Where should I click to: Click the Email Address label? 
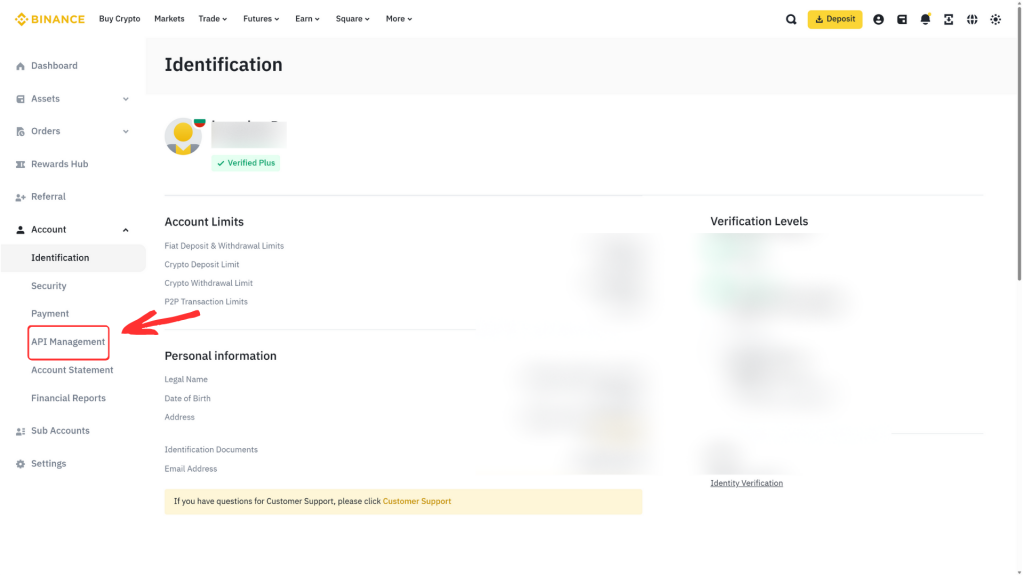[191, 469]
